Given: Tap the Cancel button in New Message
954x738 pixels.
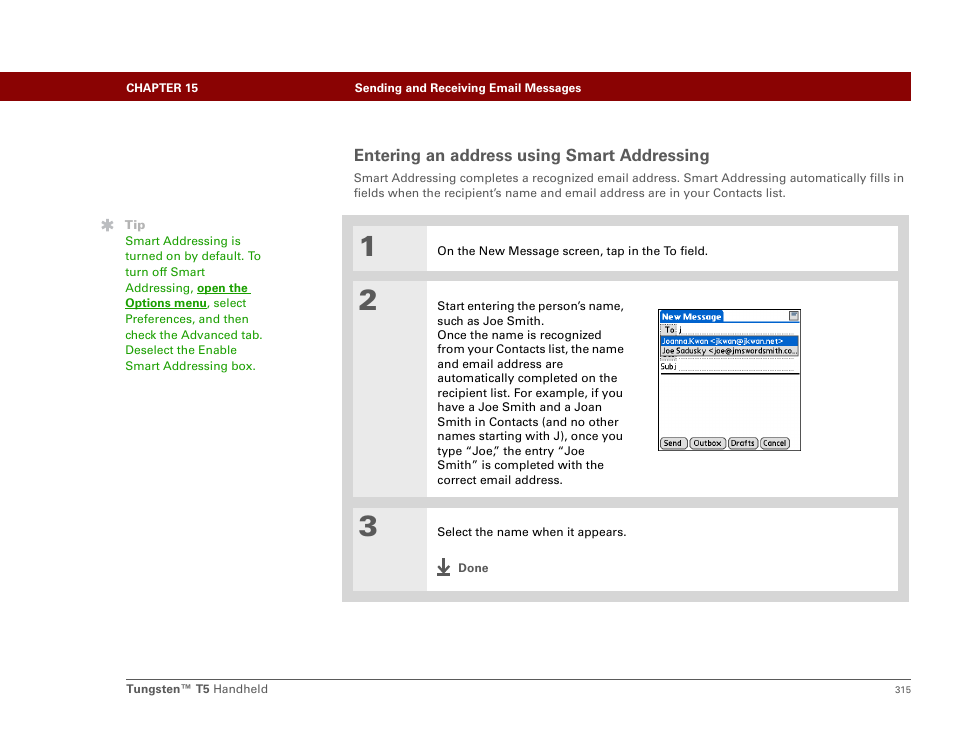Looking at the screenshot, I should pyautogui.click(x=775, y=443).
